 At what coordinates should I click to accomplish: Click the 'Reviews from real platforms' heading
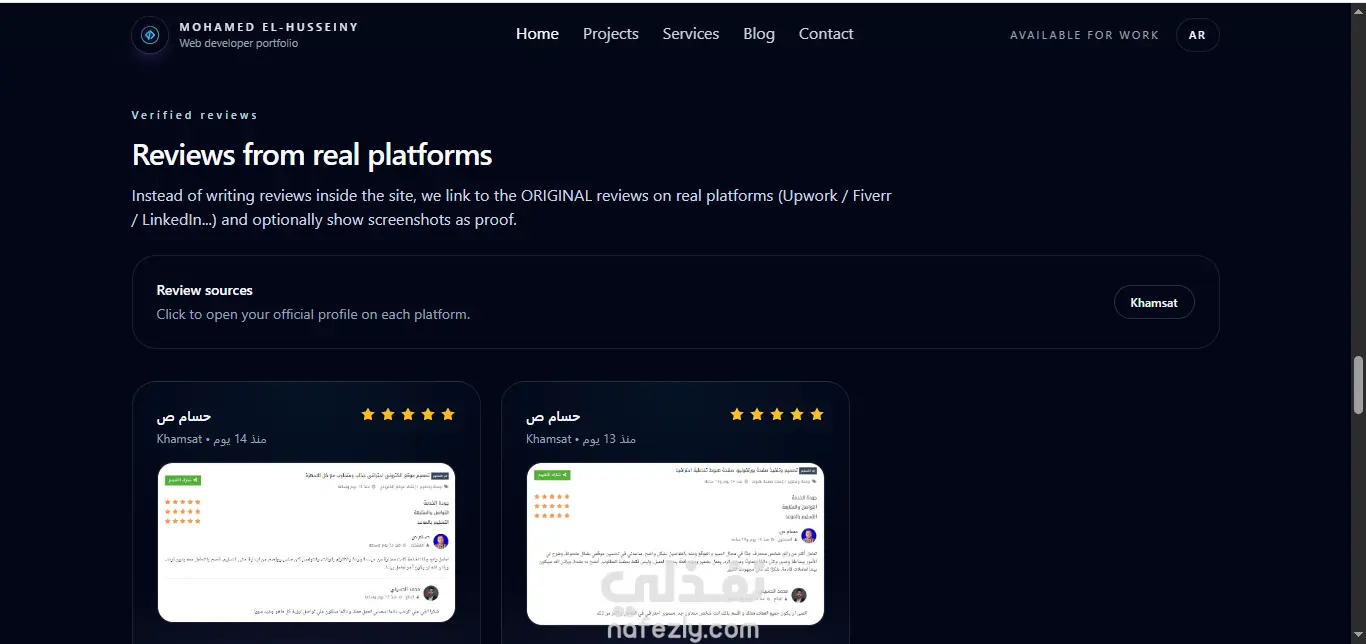(312, 155)
